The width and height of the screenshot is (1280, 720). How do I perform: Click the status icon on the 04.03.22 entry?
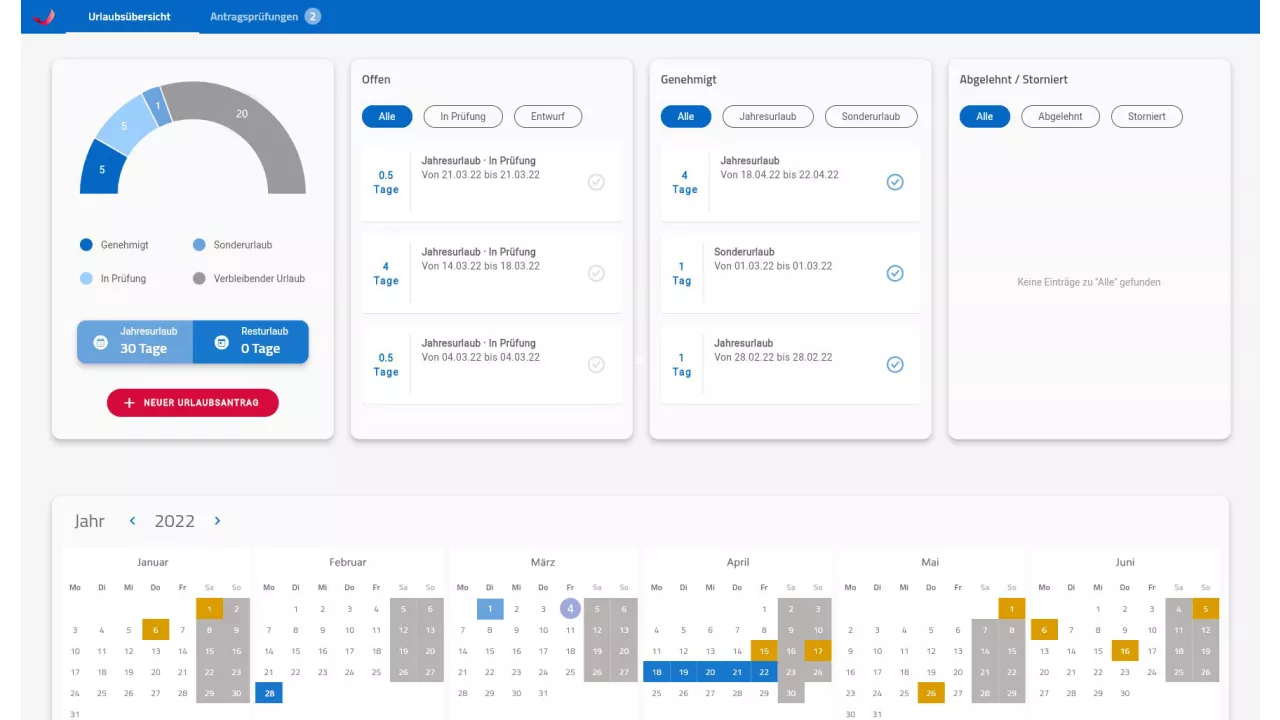(597, 364)
